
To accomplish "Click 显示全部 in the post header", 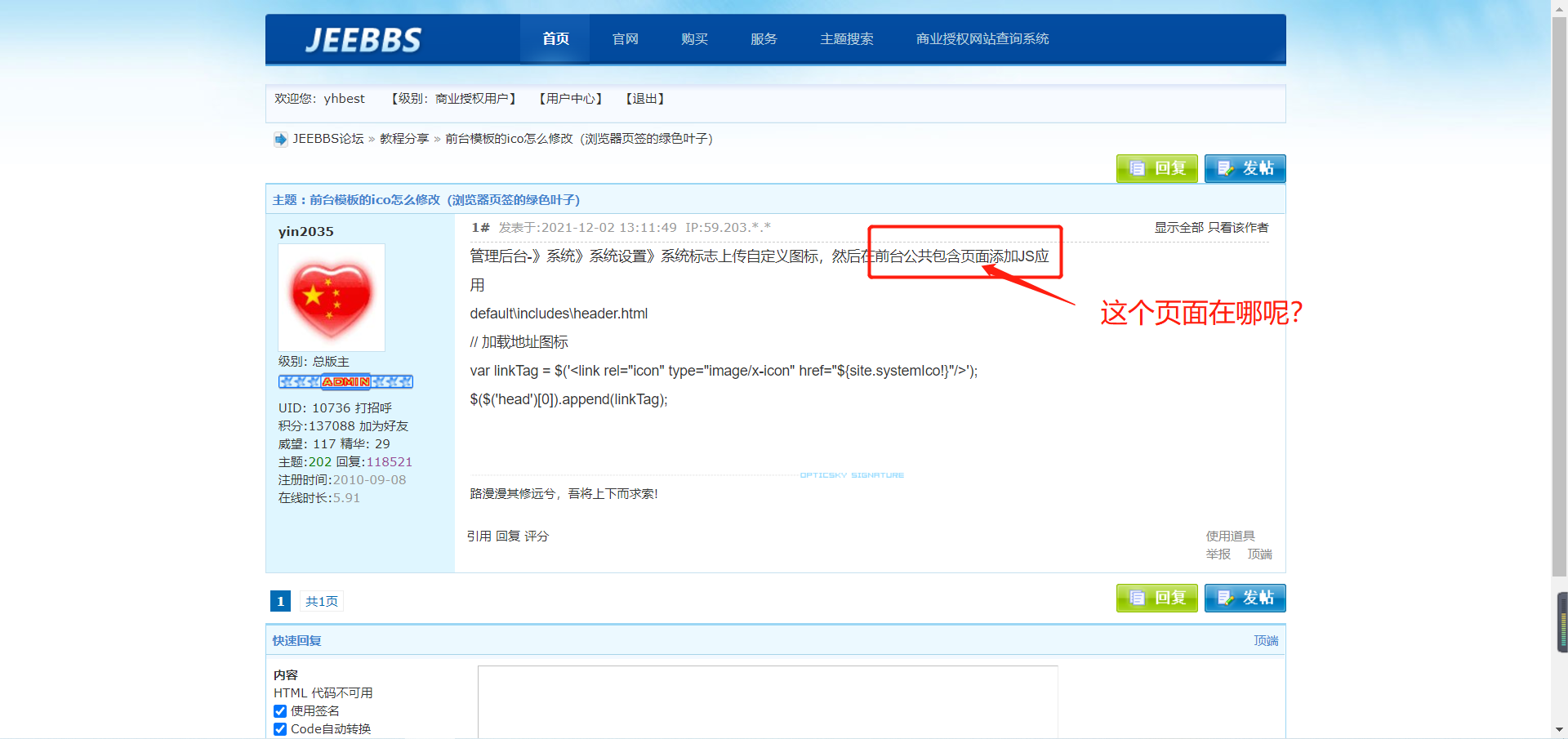I will click(1178, 227).
